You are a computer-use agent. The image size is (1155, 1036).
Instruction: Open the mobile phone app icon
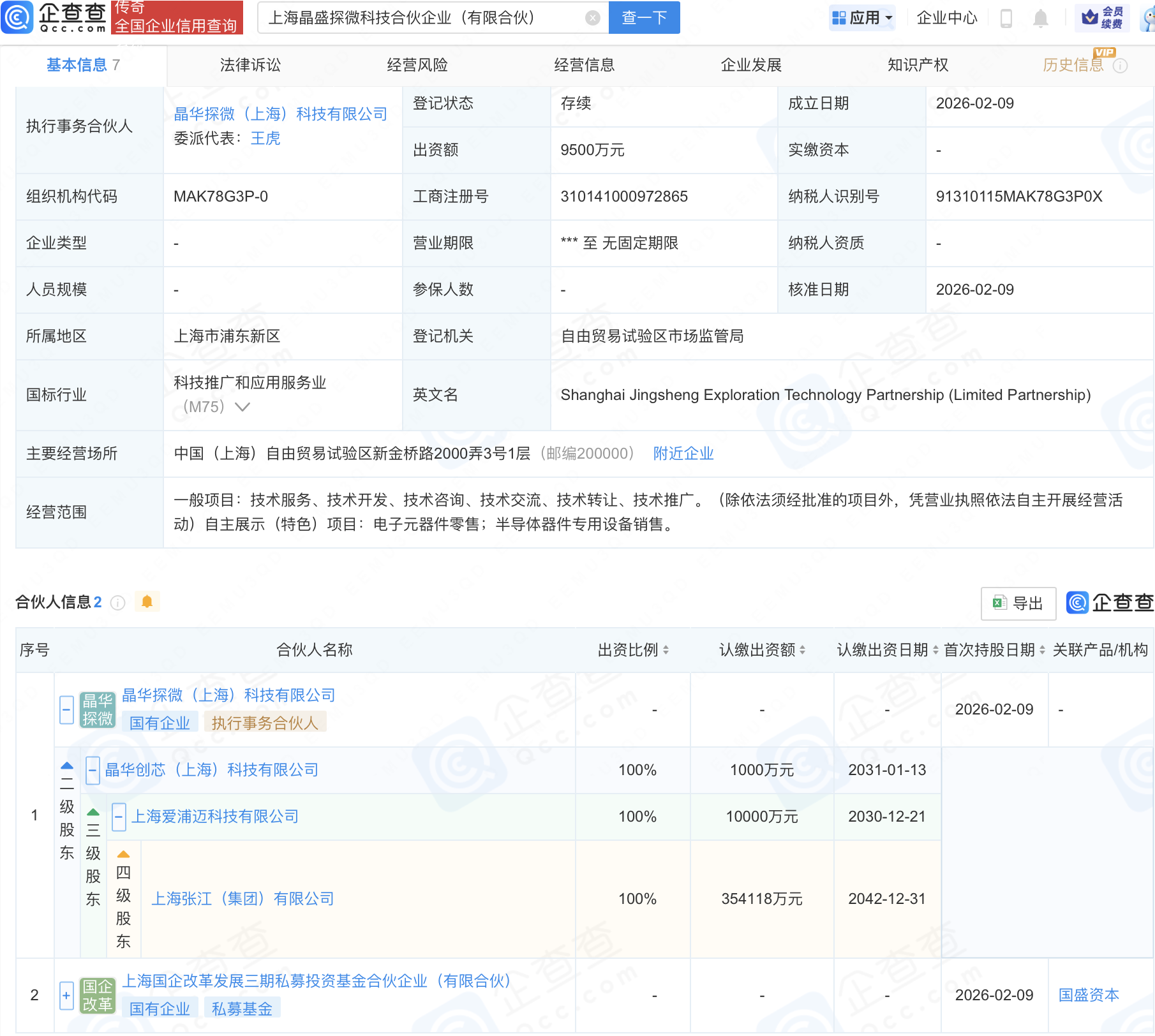(x=1006, y=18)
